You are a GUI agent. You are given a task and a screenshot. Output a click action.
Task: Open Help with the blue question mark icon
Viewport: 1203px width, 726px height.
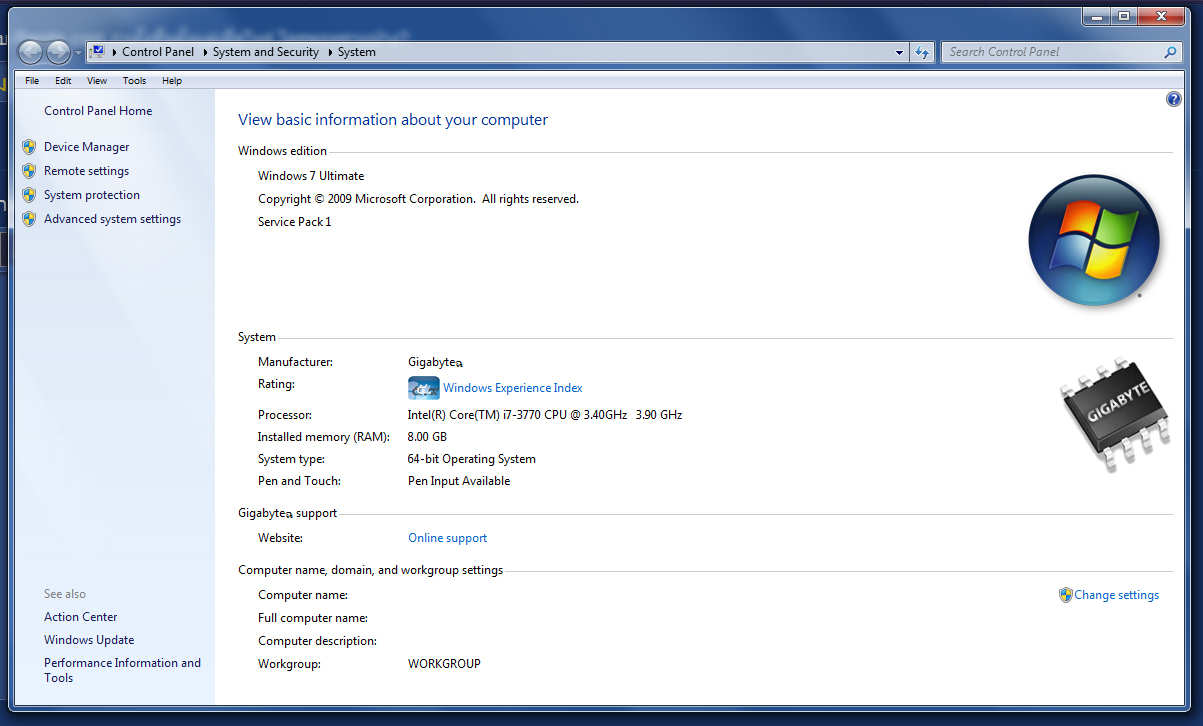click(1174, 99)
